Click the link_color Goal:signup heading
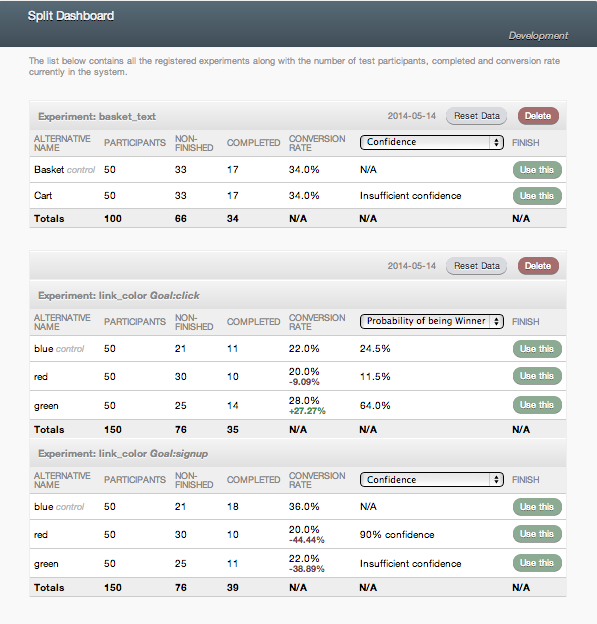Viewport: 597px width, 624px height. point(123,454)
